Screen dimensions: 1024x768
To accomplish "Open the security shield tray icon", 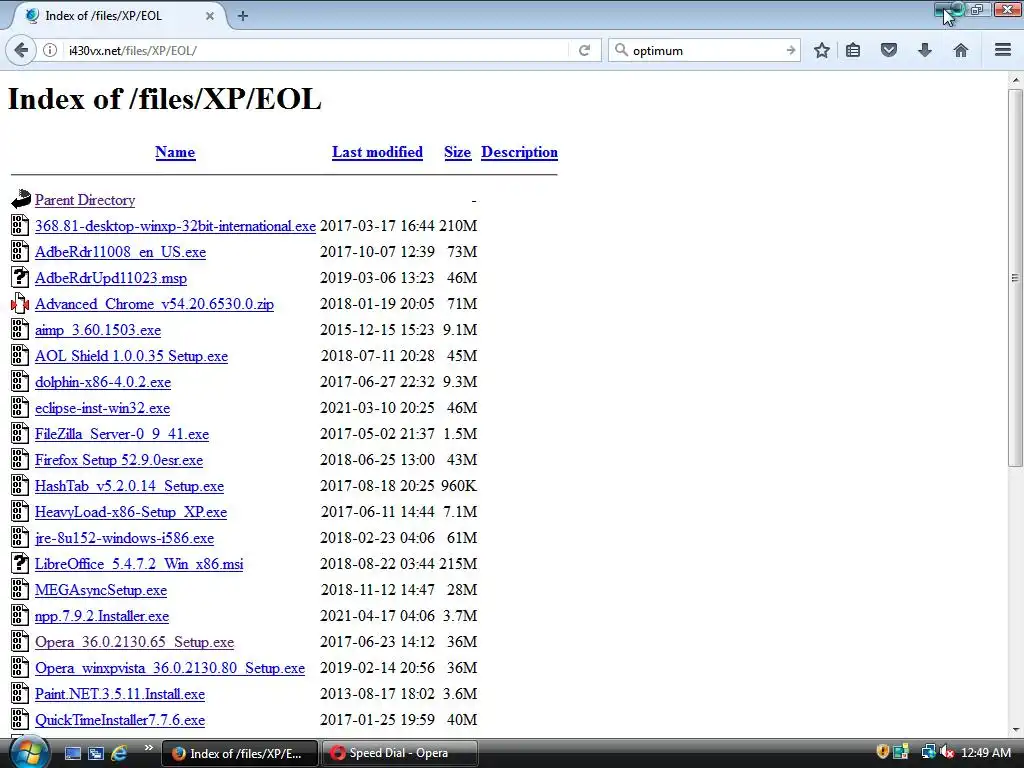I will click(x=882, y=752).
